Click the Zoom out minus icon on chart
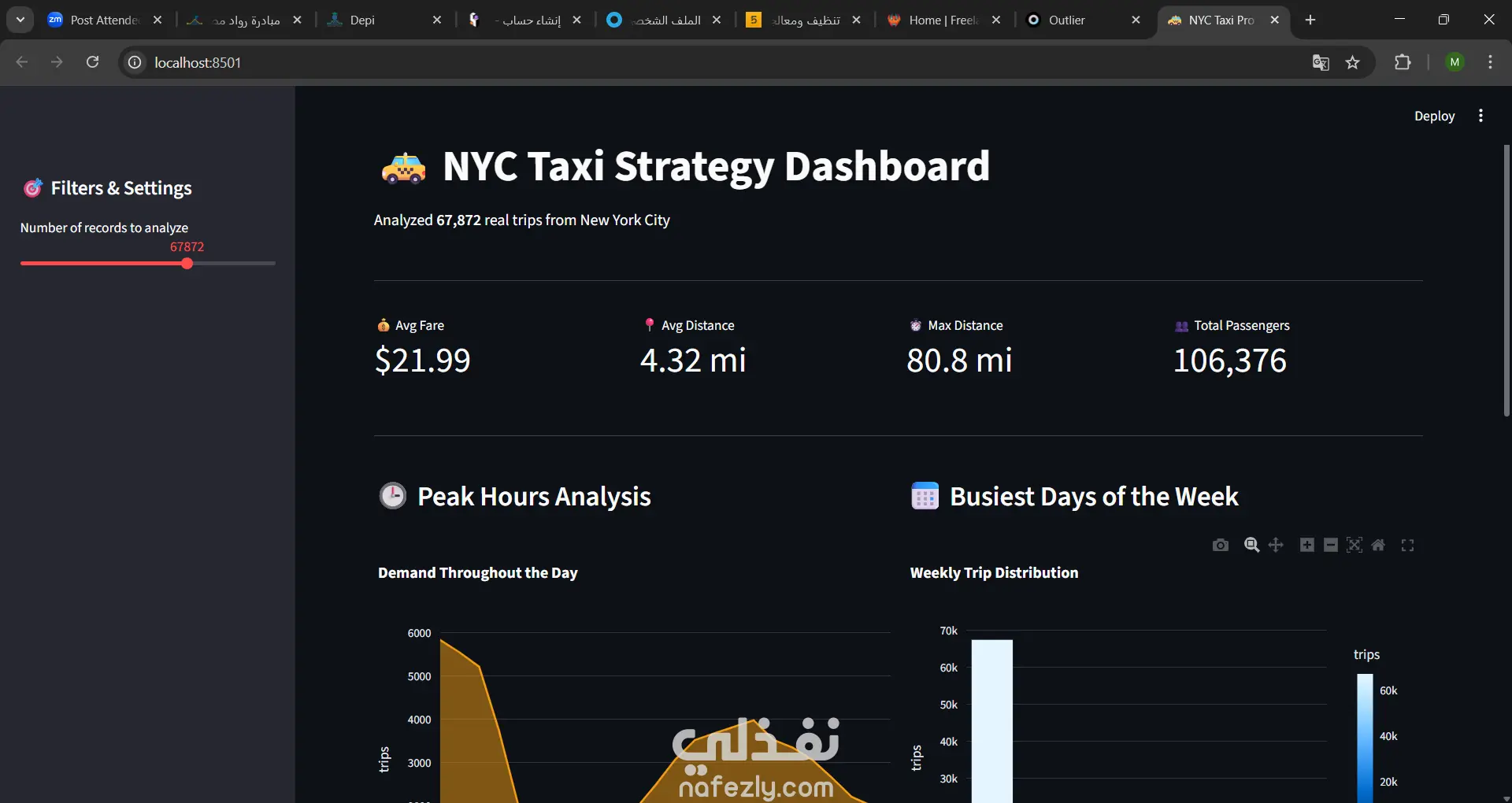This screenshot has width=1512, height=803. (x=1331, y=545)
